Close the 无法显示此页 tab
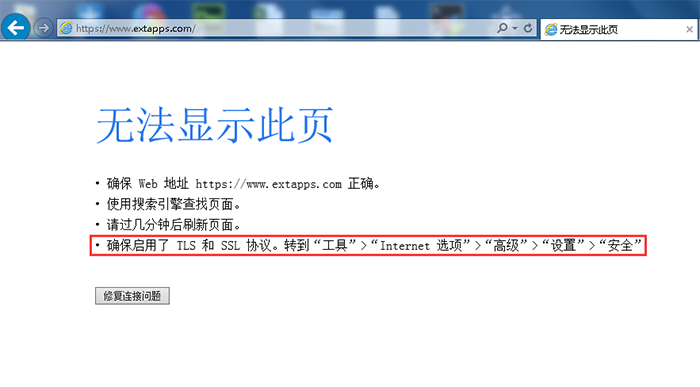 click(x=689, y=29)
